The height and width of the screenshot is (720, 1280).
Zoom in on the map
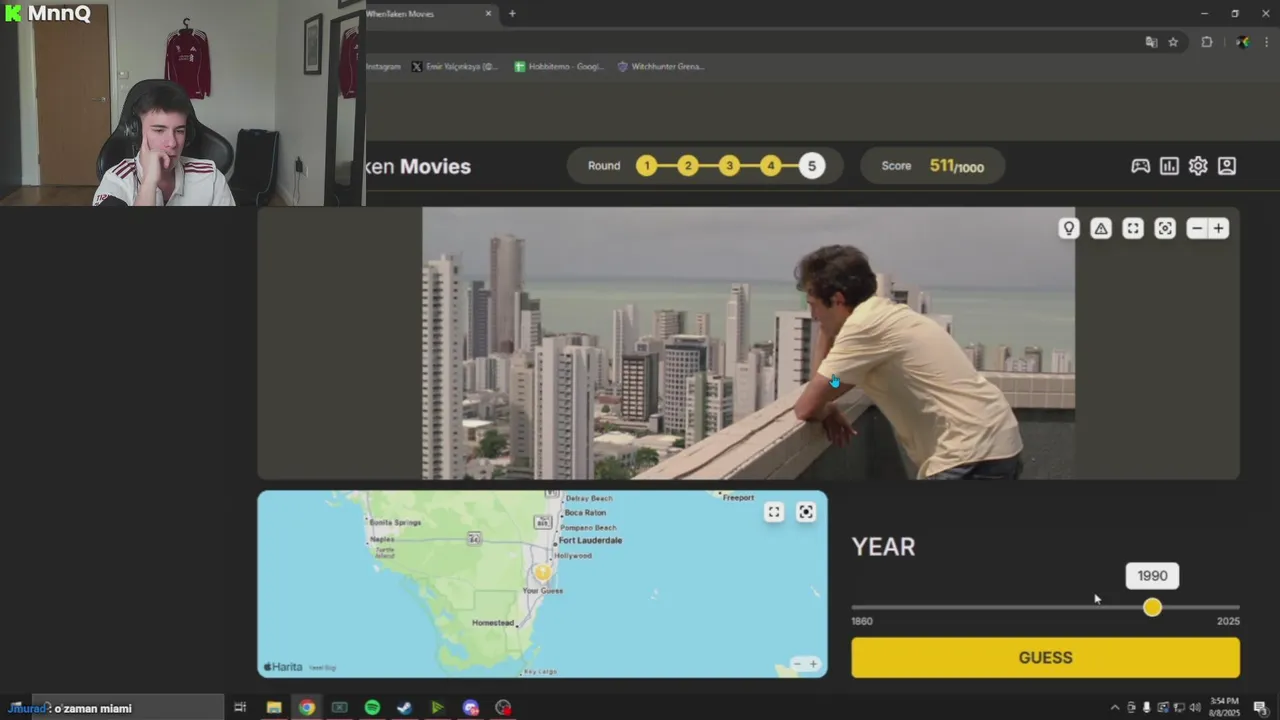(x=813, y=664)
